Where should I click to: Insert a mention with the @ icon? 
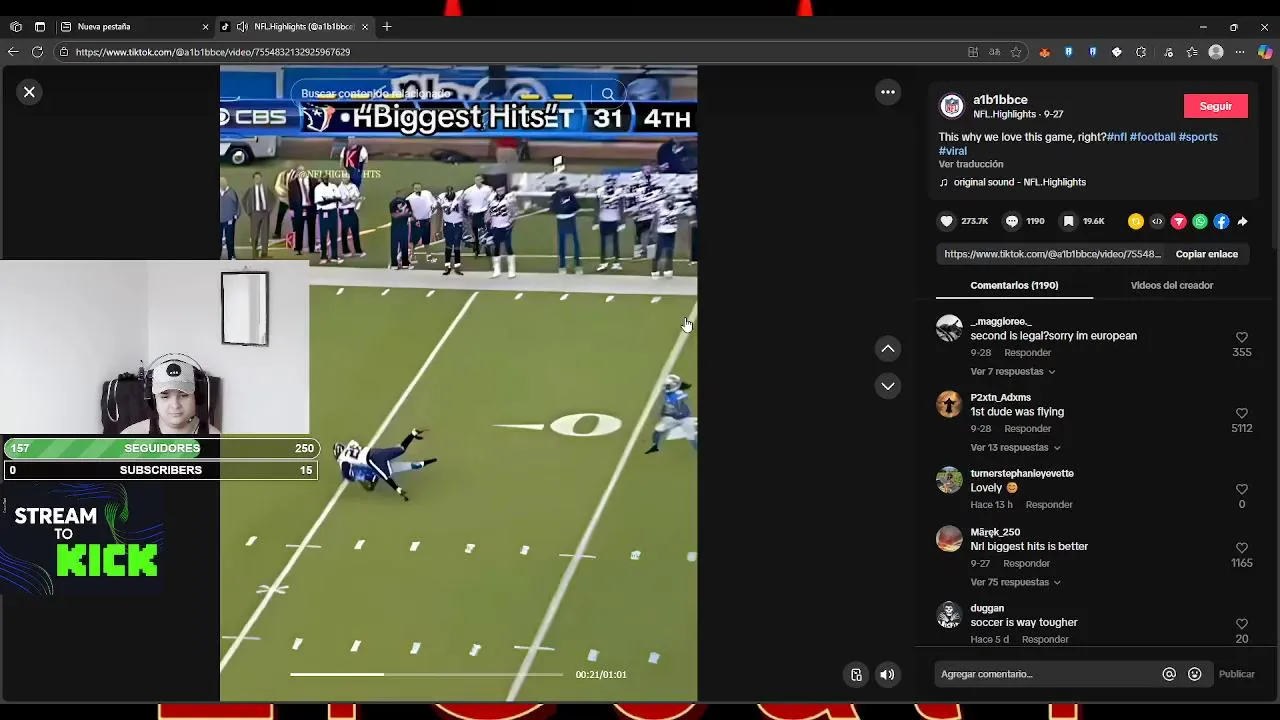[1168, 675]
